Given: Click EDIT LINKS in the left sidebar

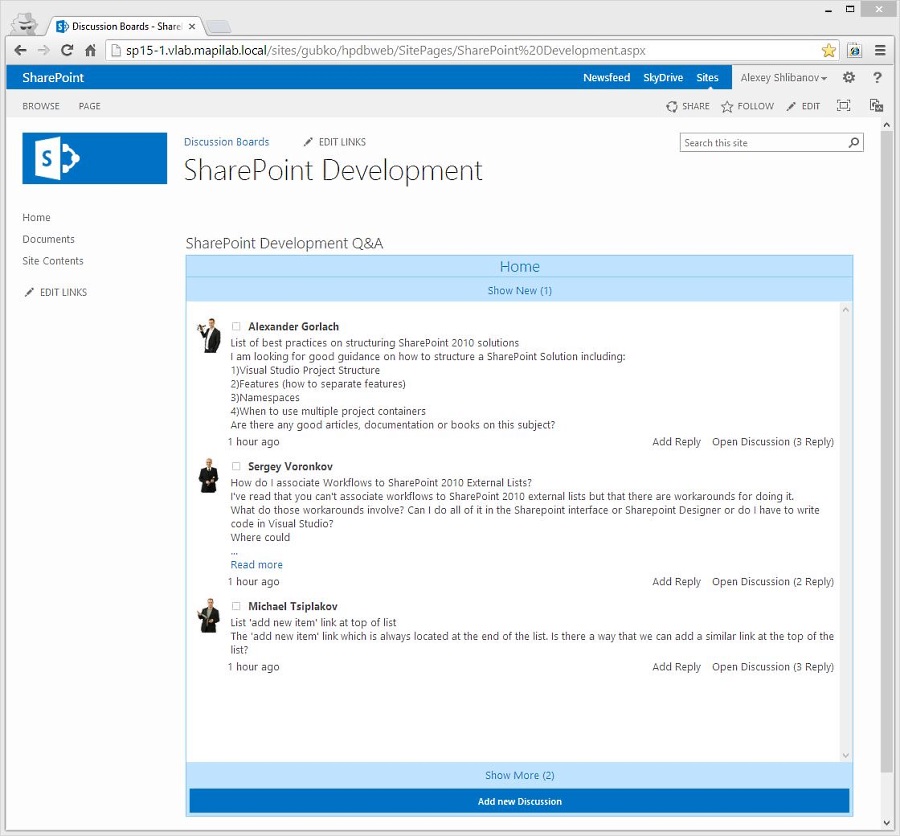Looking at the screenshot, I should (x=56, y=292).
